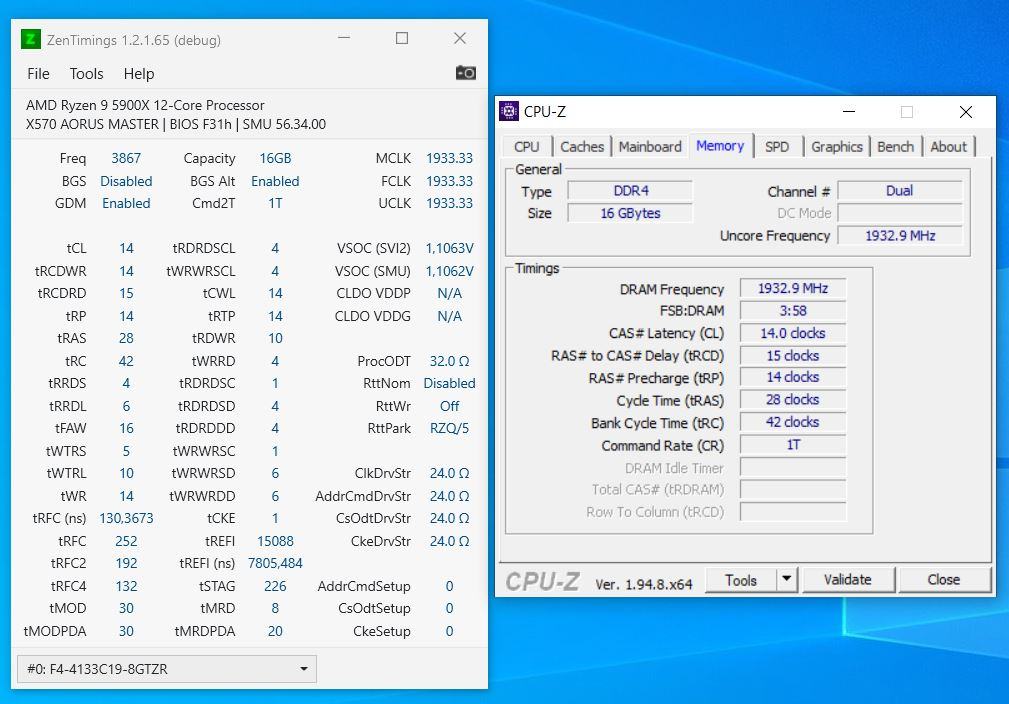Viewport: 1009px width, 704px height.
Task: Click the BGS value Disabled
Action: tap(126, 181)
